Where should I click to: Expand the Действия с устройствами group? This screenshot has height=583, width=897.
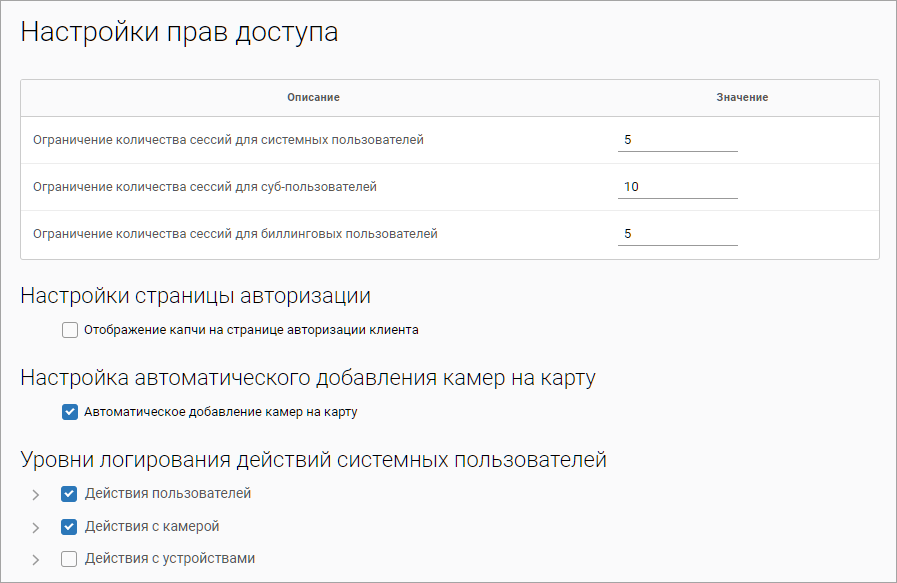[35, 560]
